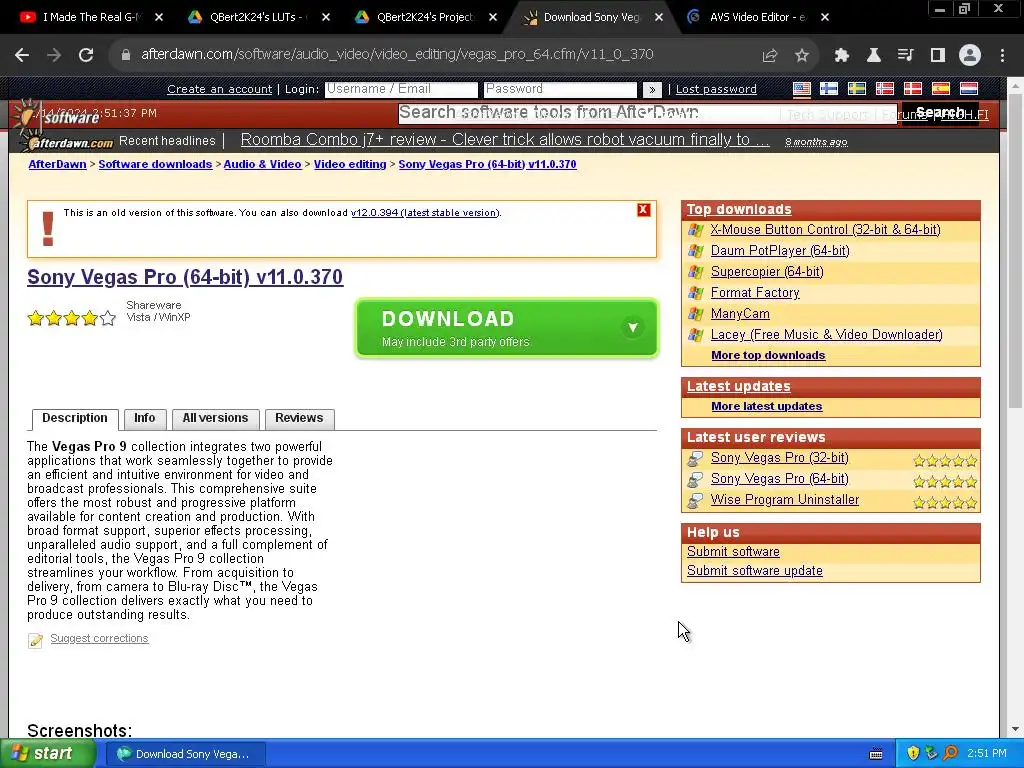This screenshot has height=768, width=1024.
Task: Click the security shield tray icon
Action: click(x=913, y=753)
